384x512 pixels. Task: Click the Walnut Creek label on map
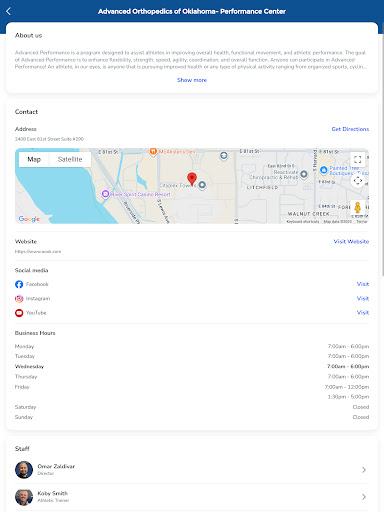tap(308, 214)
